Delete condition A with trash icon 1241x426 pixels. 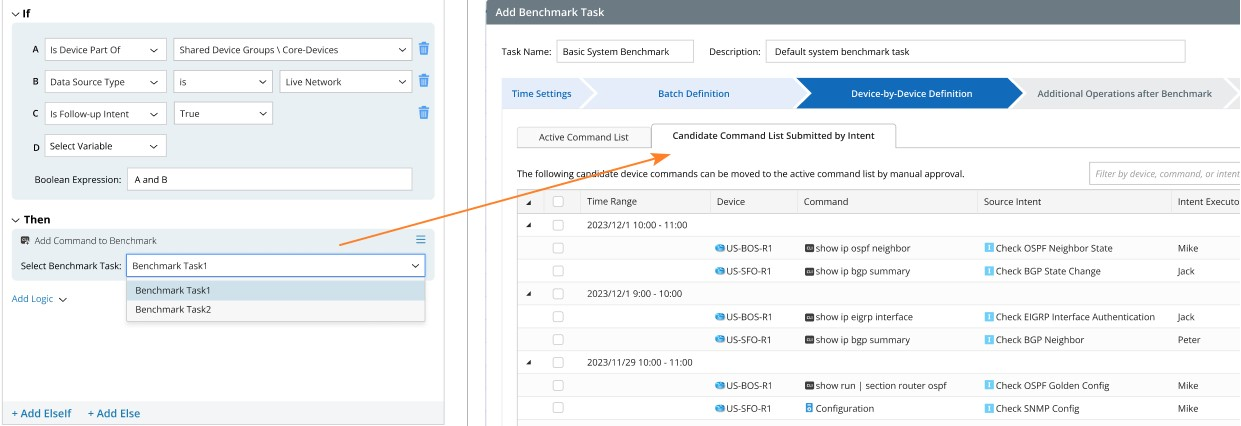(424, 49)
